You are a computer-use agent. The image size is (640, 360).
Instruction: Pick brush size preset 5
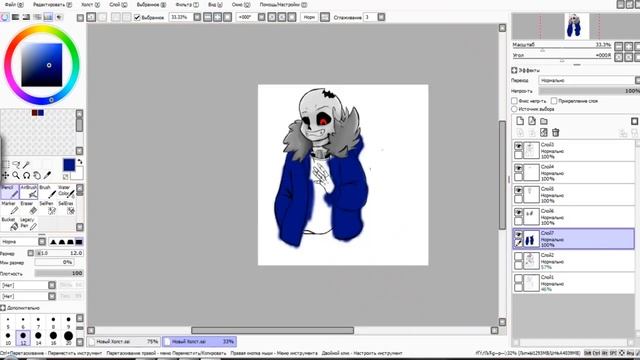click(x=8, y=322)
